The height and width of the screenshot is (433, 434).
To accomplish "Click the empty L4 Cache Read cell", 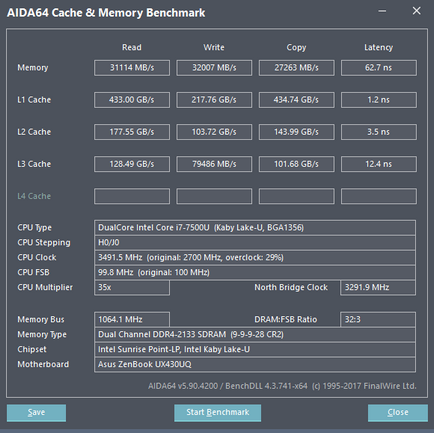I will (132, 196).
